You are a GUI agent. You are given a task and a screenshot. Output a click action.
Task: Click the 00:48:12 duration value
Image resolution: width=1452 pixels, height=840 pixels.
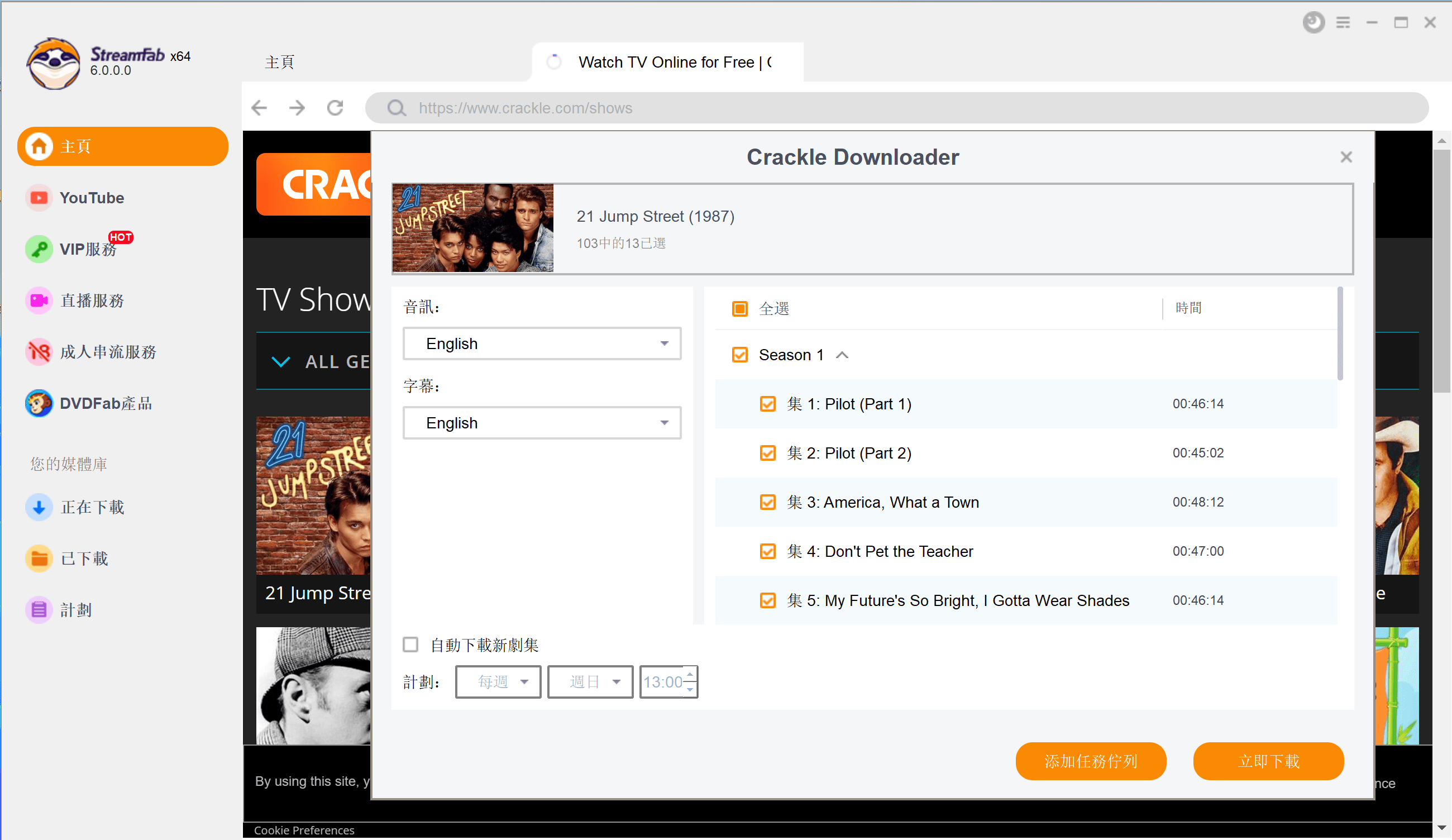pyautogui.click(x=1198, y=503)
